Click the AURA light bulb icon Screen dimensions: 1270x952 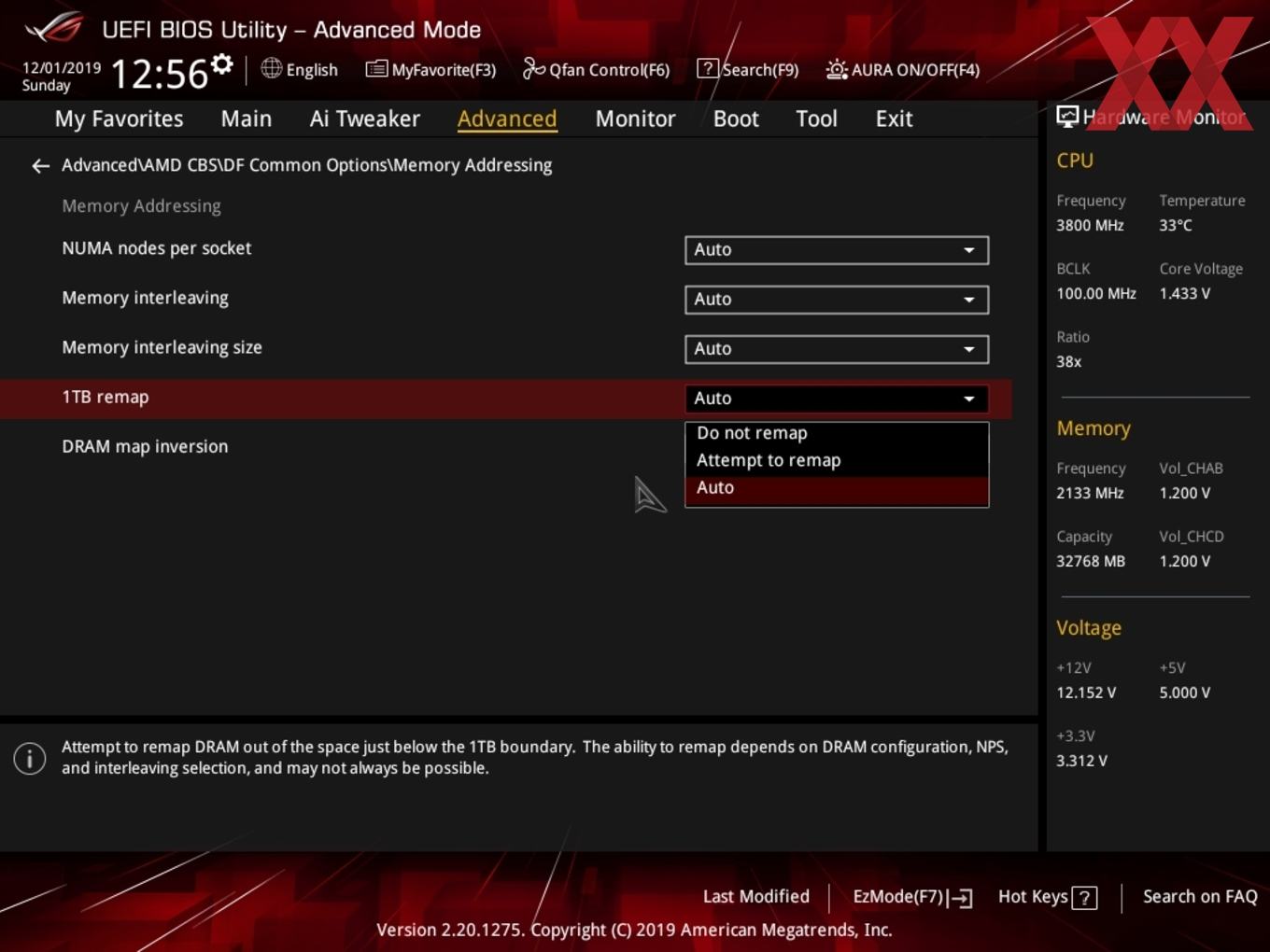pyautogui.click(x=836, y=69)
